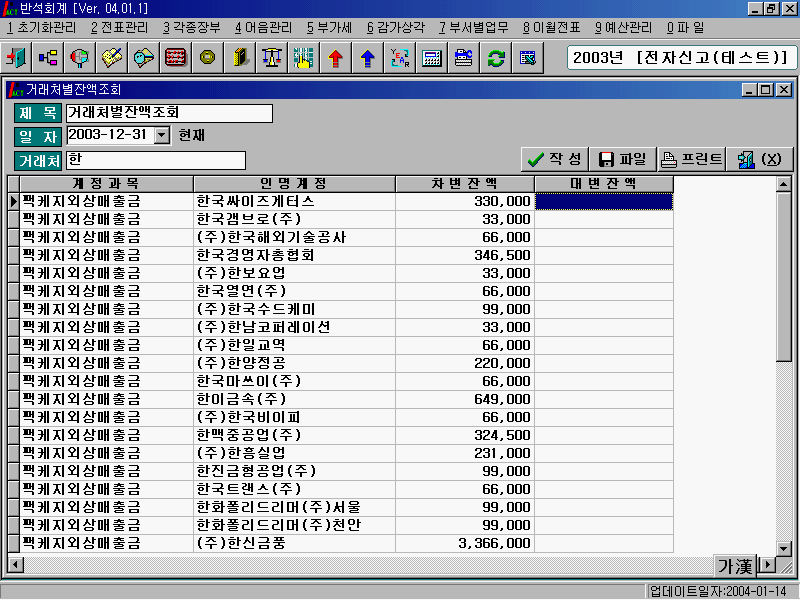Click the red up arrow icon

click(335, 58)
